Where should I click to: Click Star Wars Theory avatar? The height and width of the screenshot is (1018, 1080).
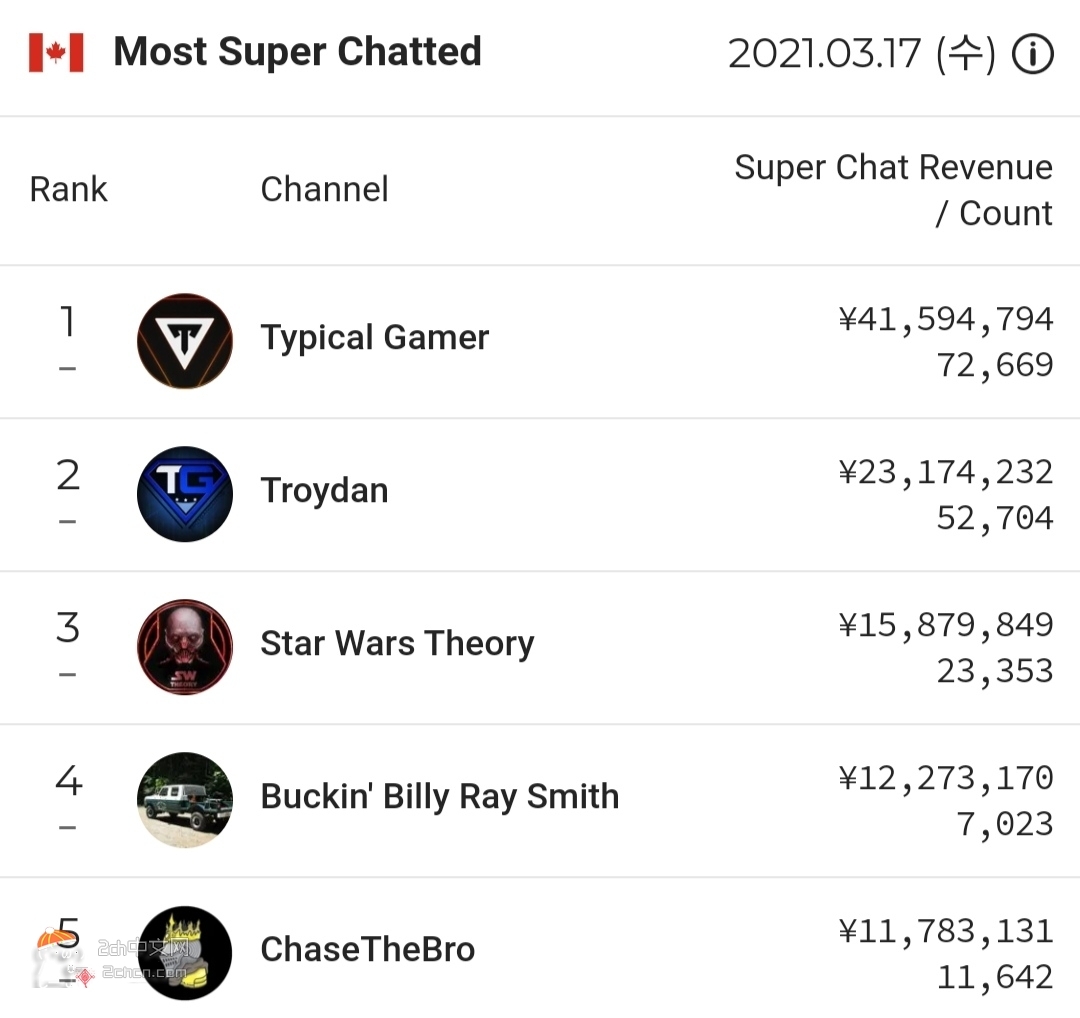coord(185,647)
